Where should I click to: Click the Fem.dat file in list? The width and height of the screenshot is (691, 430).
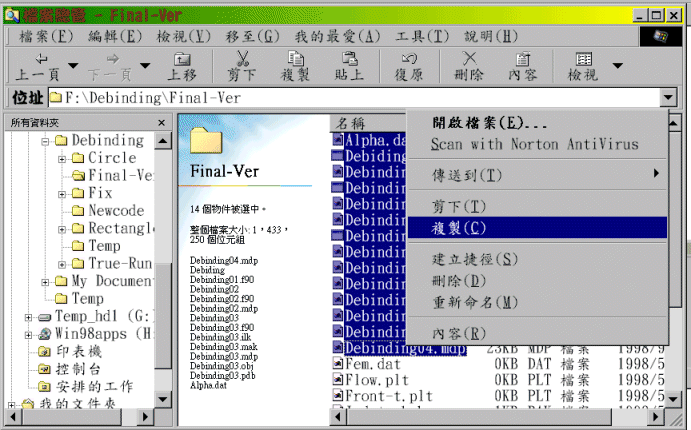[x=373, y=366]
